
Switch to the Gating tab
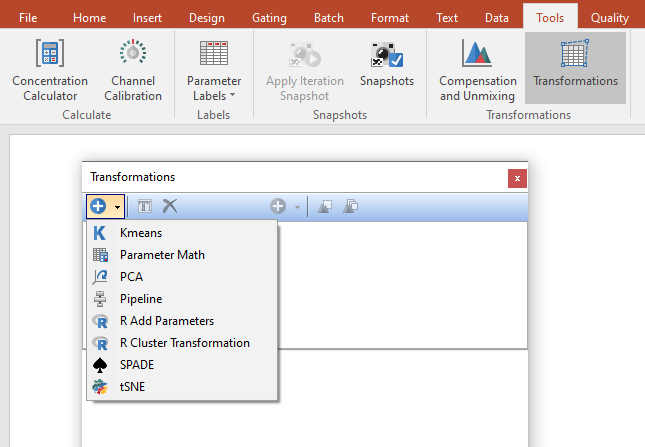(x=269, y=18)
